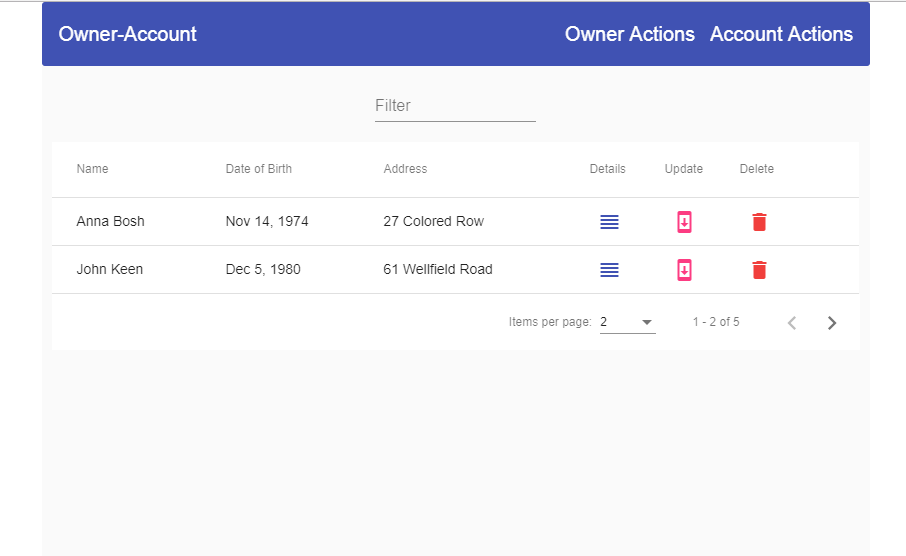Image resolution: width=906 pixels, height=556 pixels.
Task: Open Owner Actions menu
Action: click(629, 34)
